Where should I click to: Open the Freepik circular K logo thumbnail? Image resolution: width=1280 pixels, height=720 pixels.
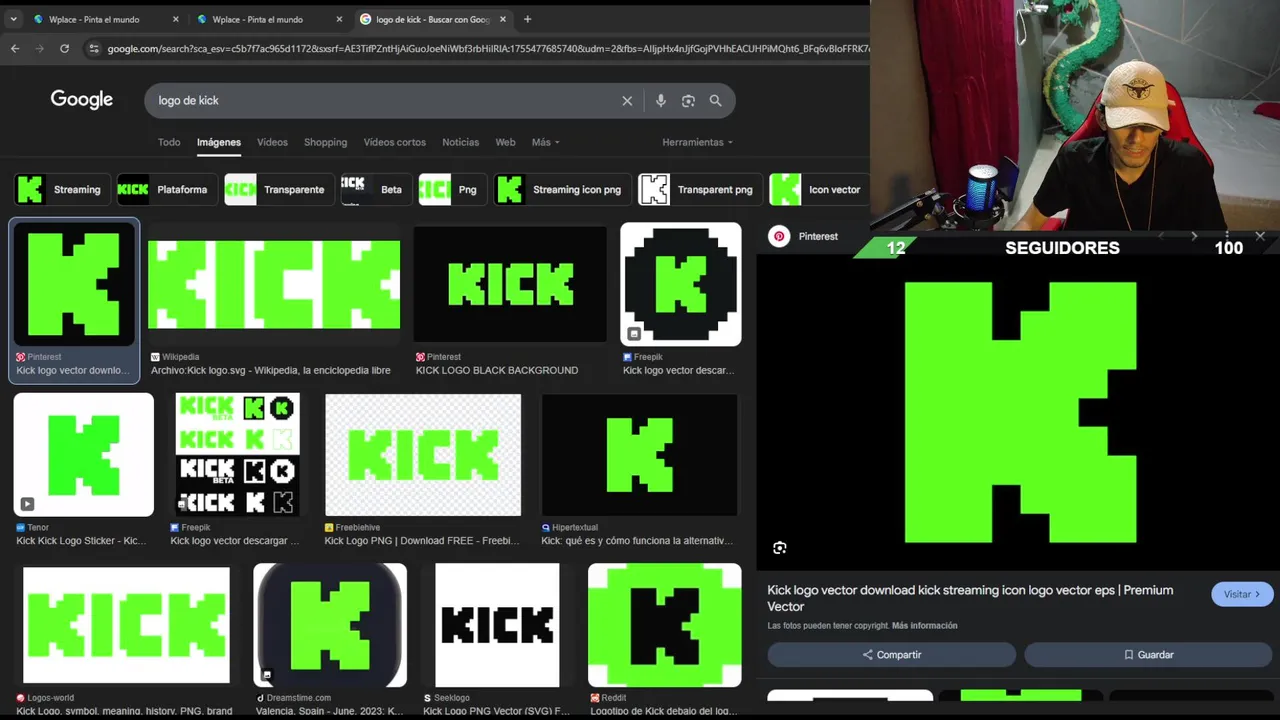pos(681,284)
